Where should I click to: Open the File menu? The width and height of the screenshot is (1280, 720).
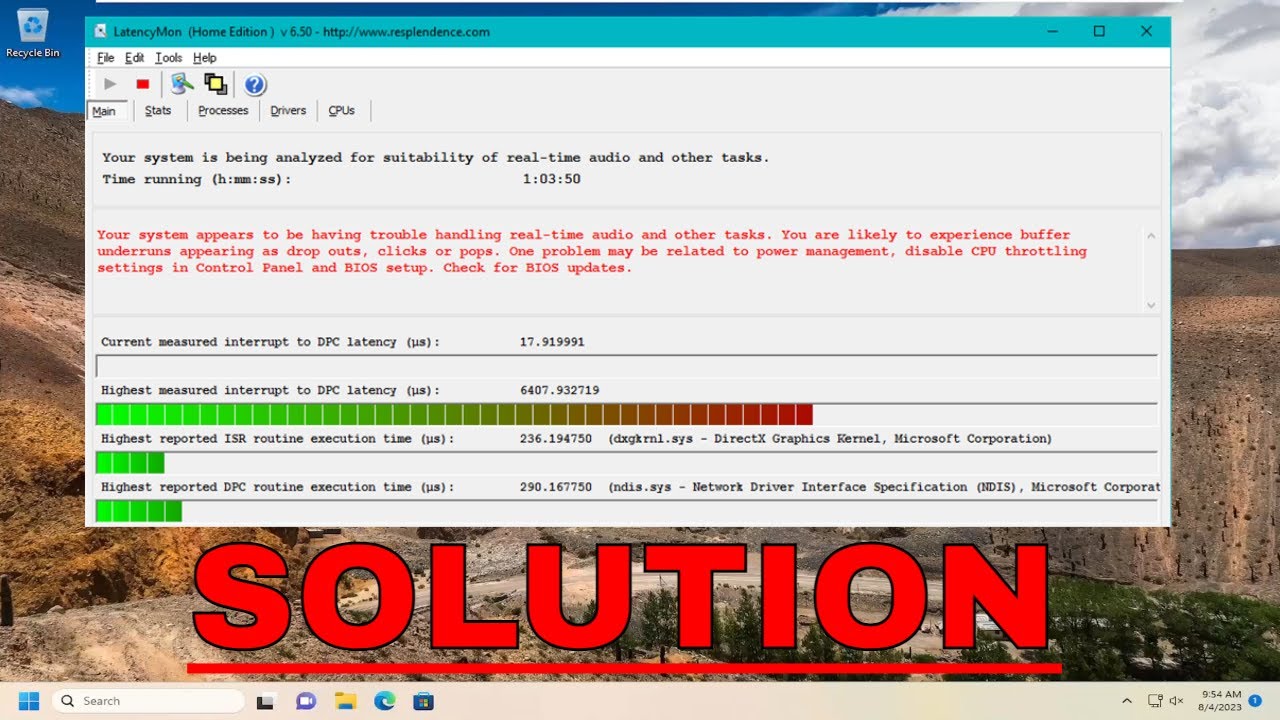[106, 58]
